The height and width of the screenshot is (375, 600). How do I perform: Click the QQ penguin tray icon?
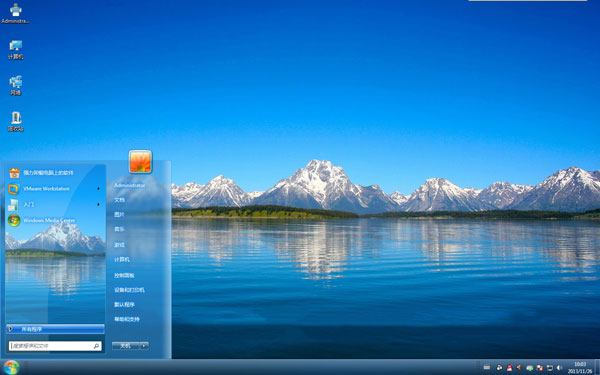(x=509, y=367)
